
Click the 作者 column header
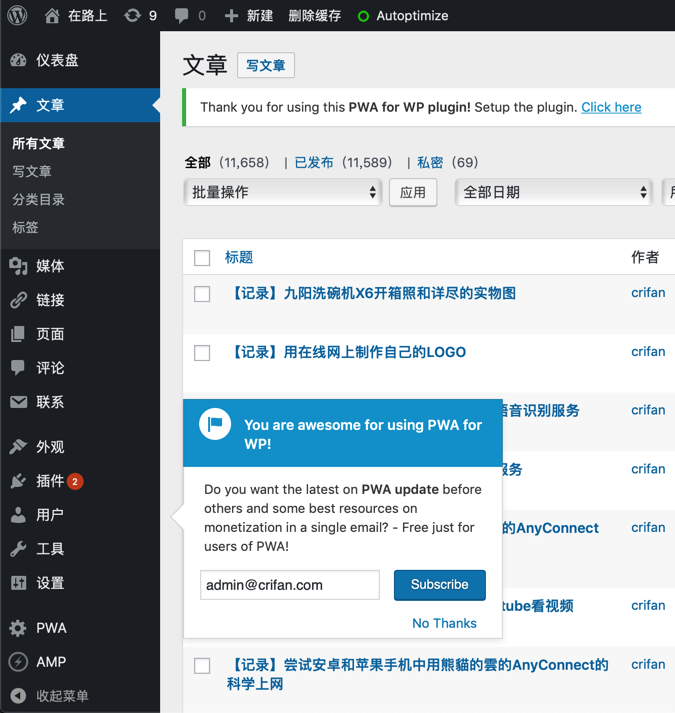tap(645, 257)
